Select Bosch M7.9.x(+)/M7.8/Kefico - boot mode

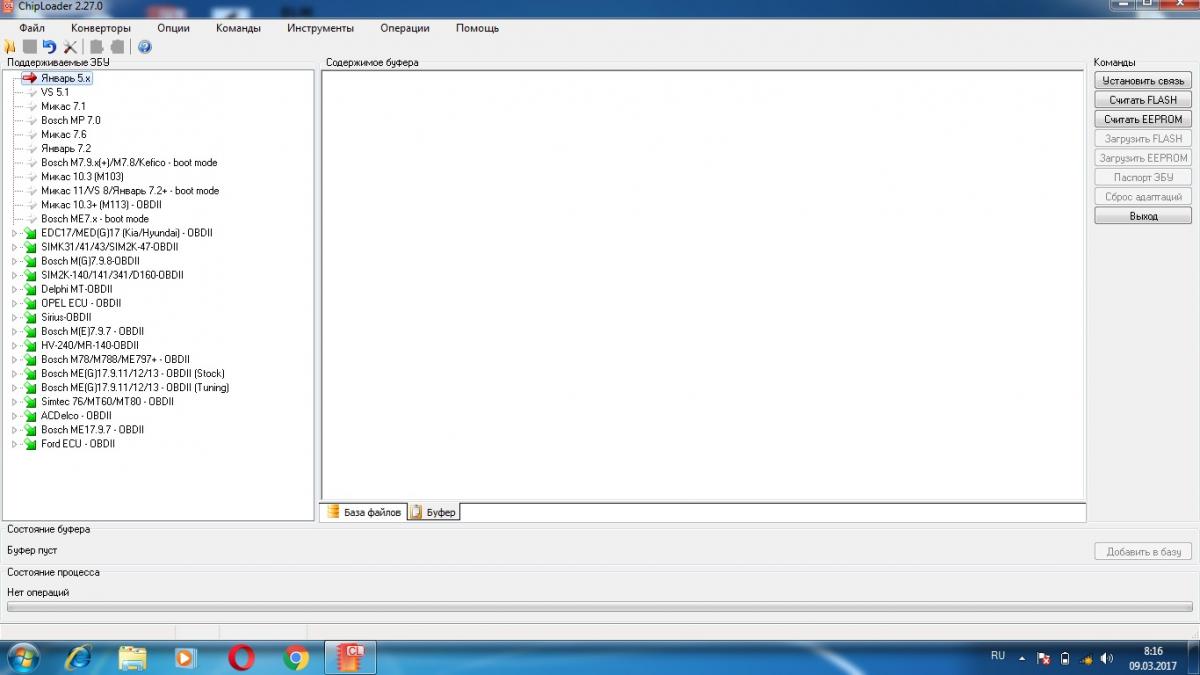129,162
